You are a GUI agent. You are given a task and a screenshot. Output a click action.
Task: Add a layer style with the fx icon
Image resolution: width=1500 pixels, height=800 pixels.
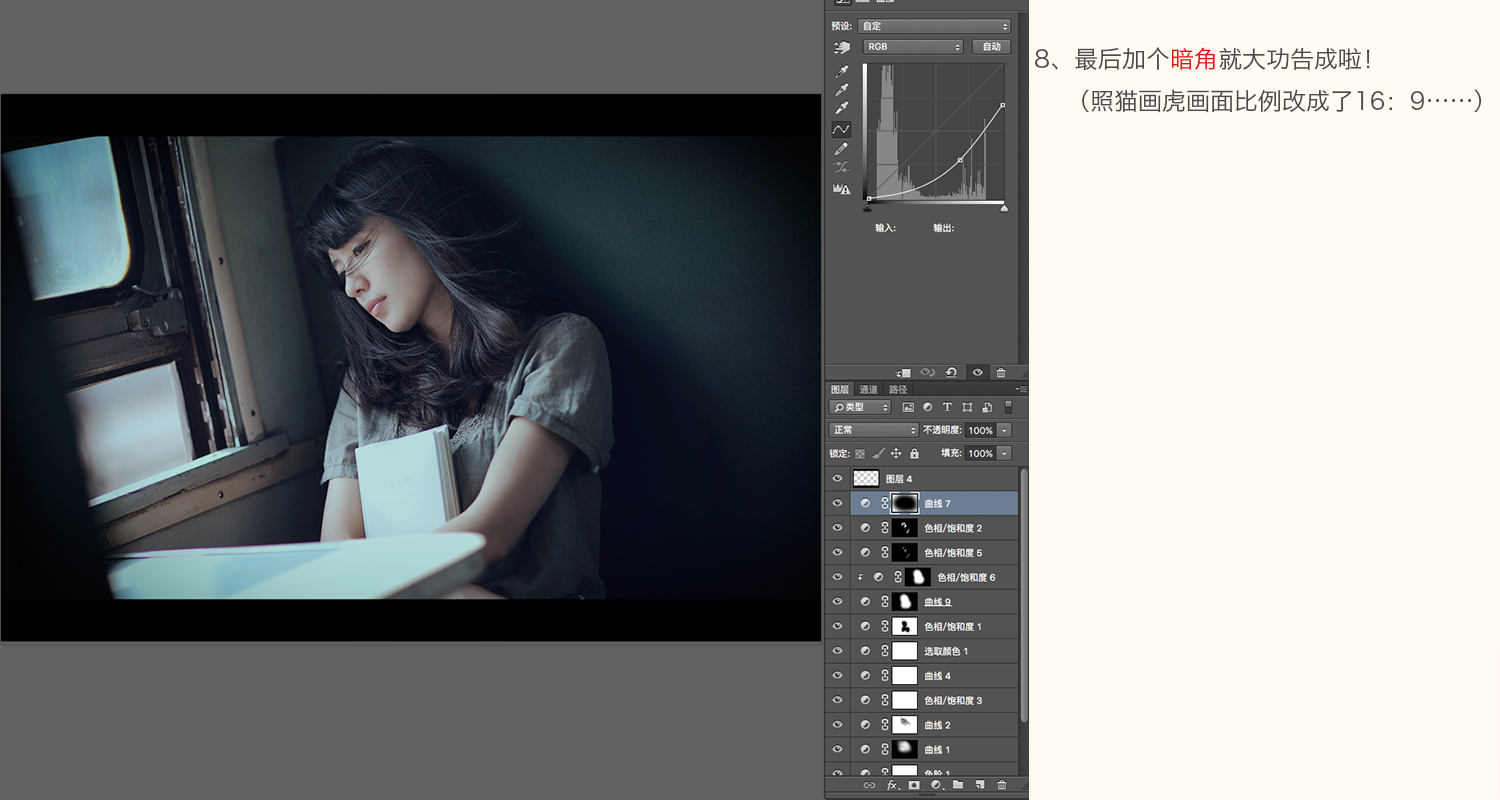[892, 785]
